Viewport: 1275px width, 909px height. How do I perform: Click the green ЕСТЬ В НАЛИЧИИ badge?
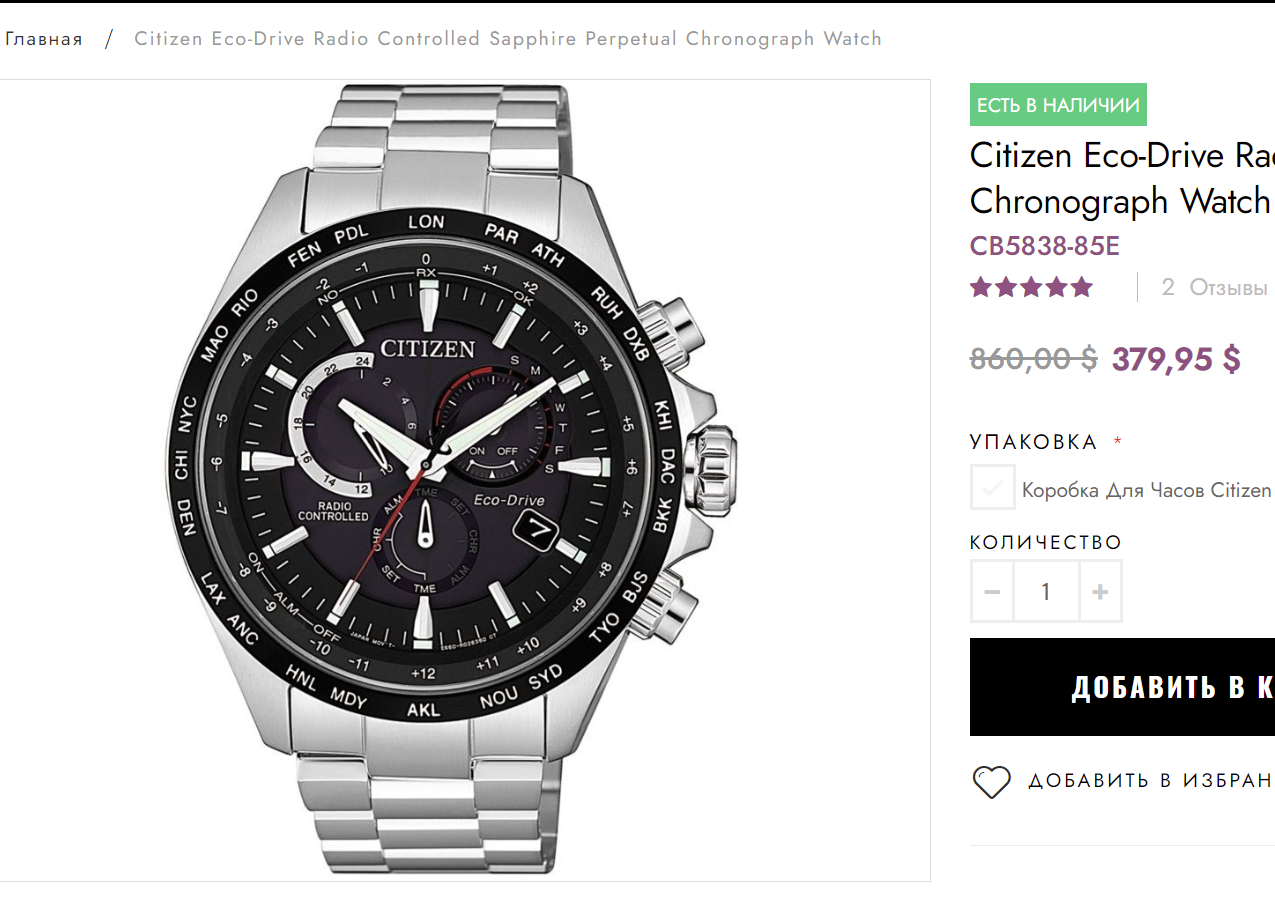(1058, 105)
